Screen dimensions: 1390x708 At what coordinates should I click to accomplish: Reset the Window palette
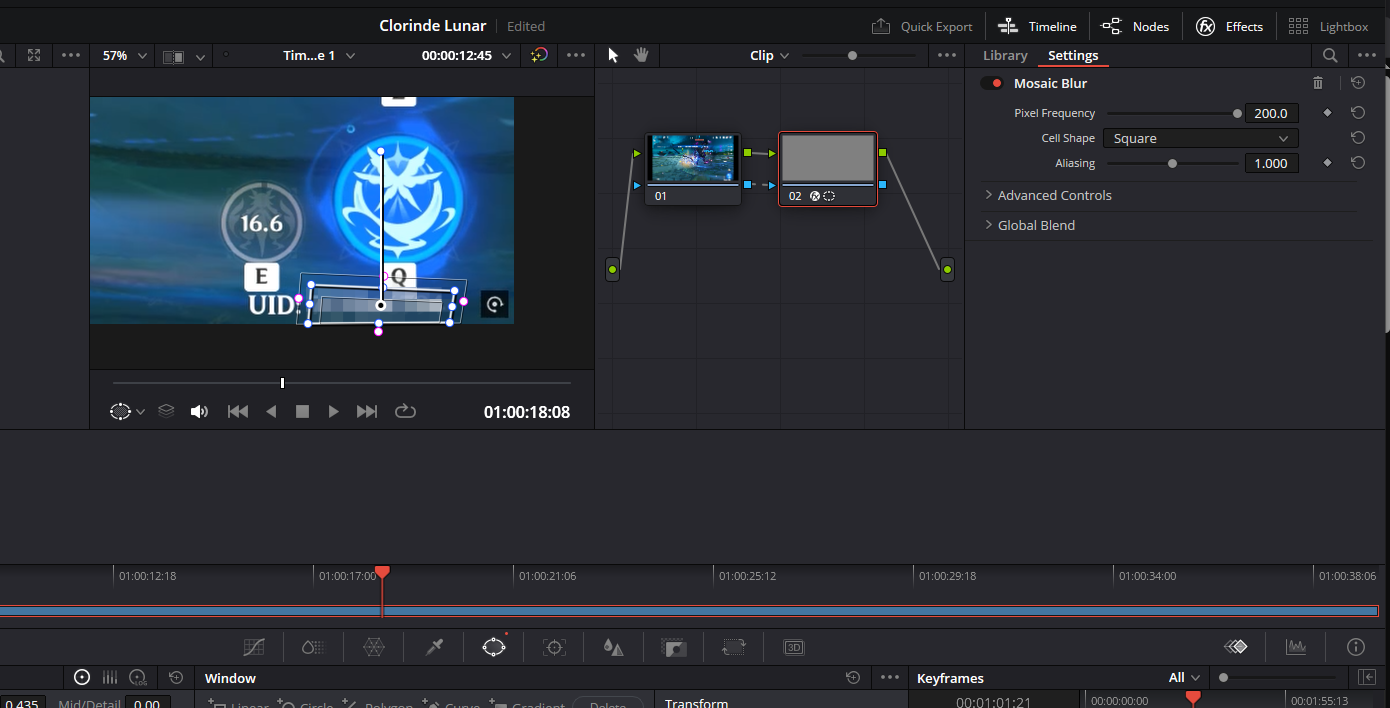[x=853, y=678]
